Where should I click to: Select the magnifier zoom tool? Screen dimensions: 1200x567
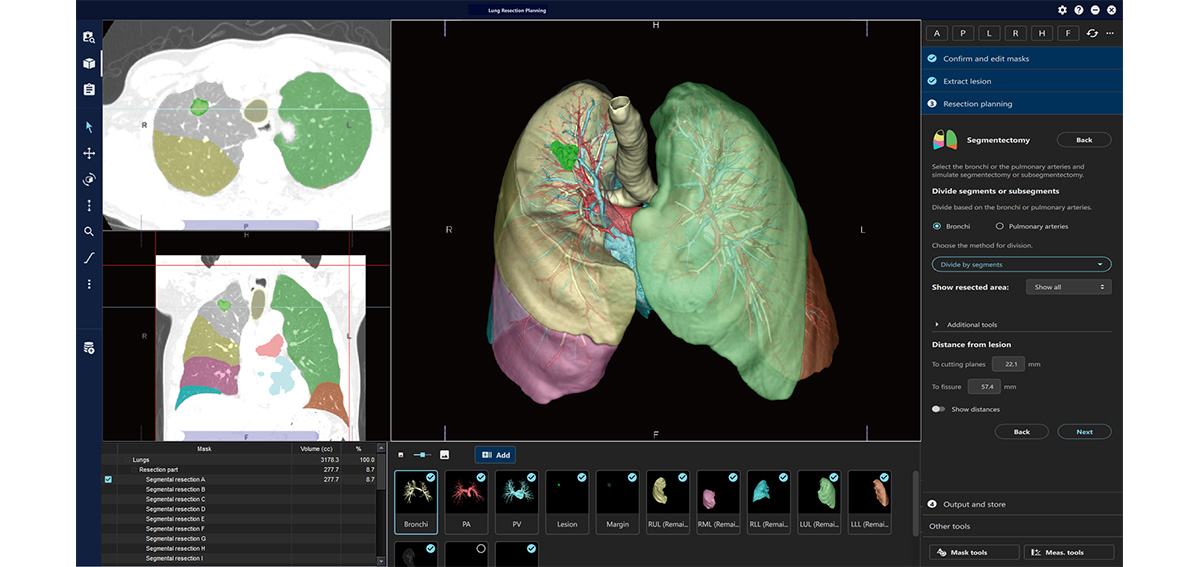pyautogui.click(x=89, y=231)
